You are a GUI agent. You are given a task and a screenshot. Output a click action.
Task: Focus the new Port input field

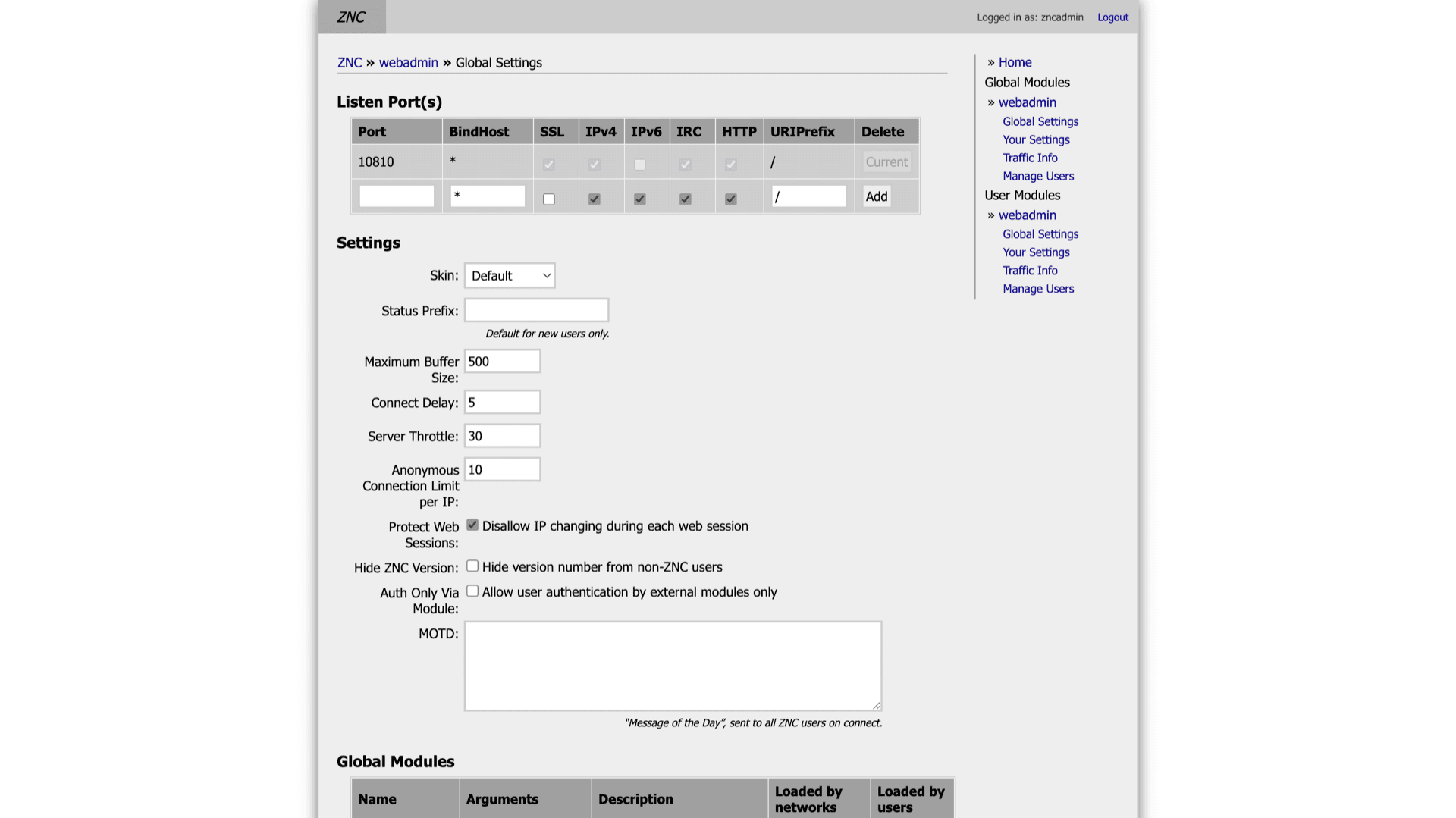point(397,196)
